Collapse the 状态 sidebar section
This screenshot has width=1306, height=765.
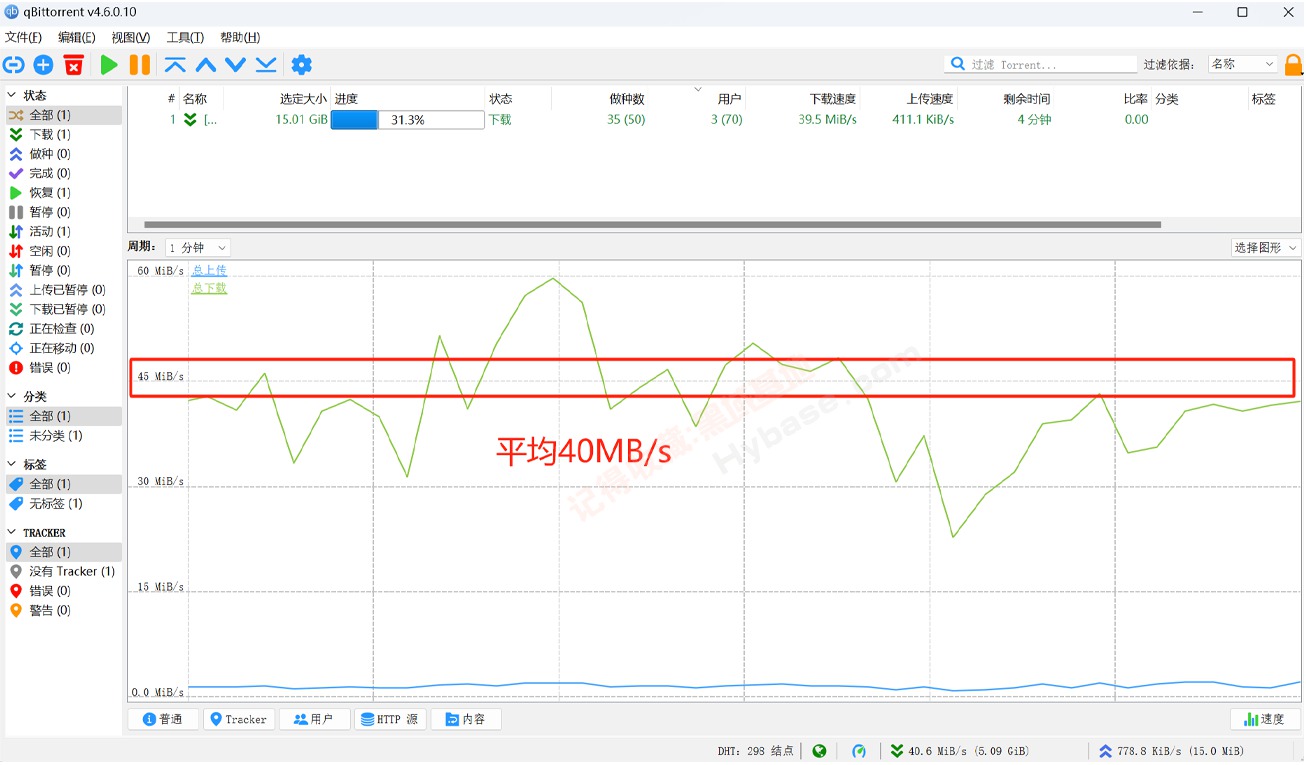pyautogui.click(x=13, y=95)
